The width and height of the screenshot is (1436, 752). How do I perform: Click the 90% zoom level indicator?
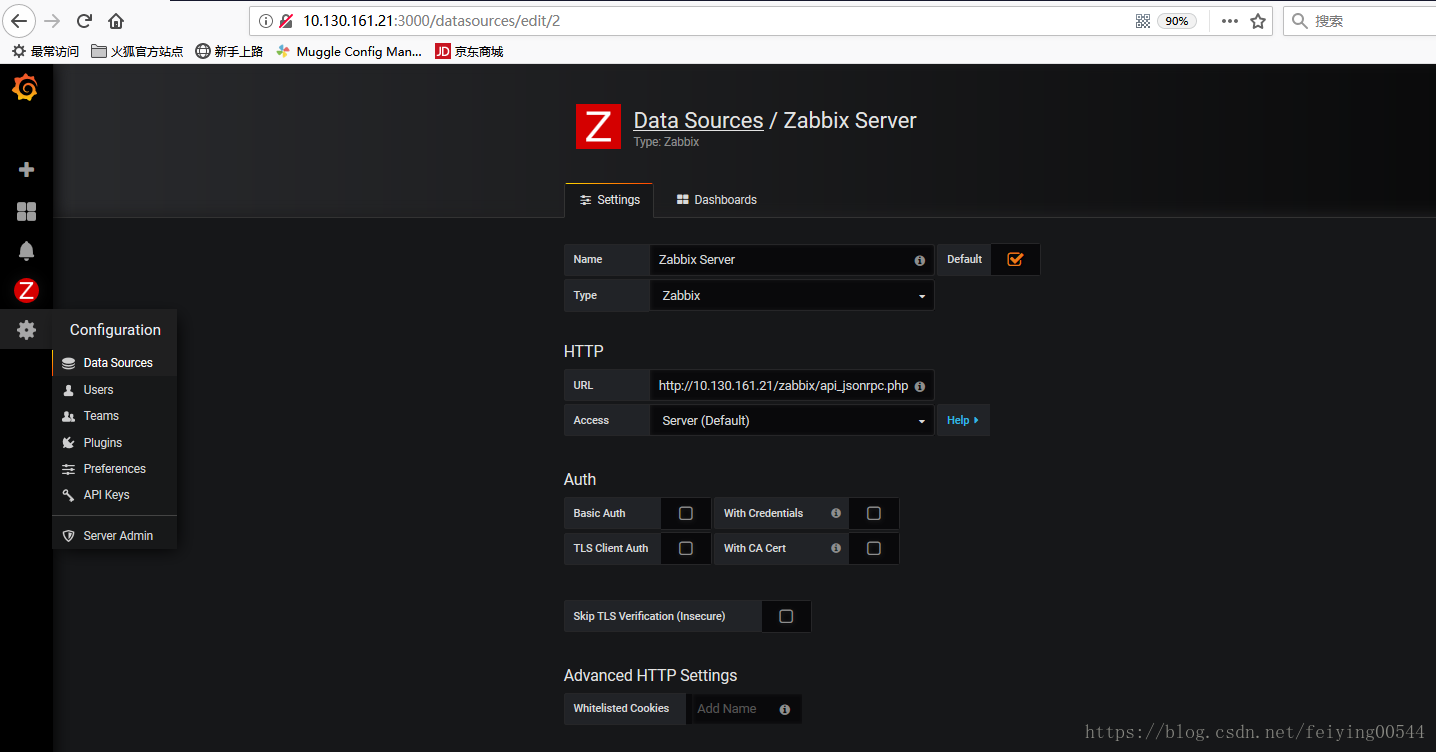point(1177,20)
